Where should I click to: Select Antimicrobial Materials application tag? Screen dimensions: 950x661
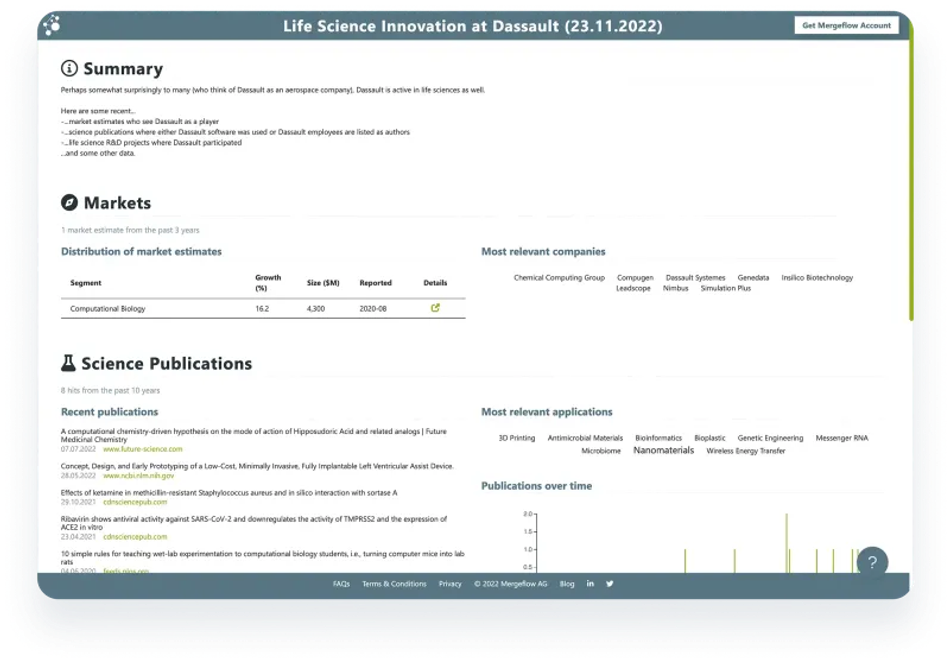coord(585,438)
